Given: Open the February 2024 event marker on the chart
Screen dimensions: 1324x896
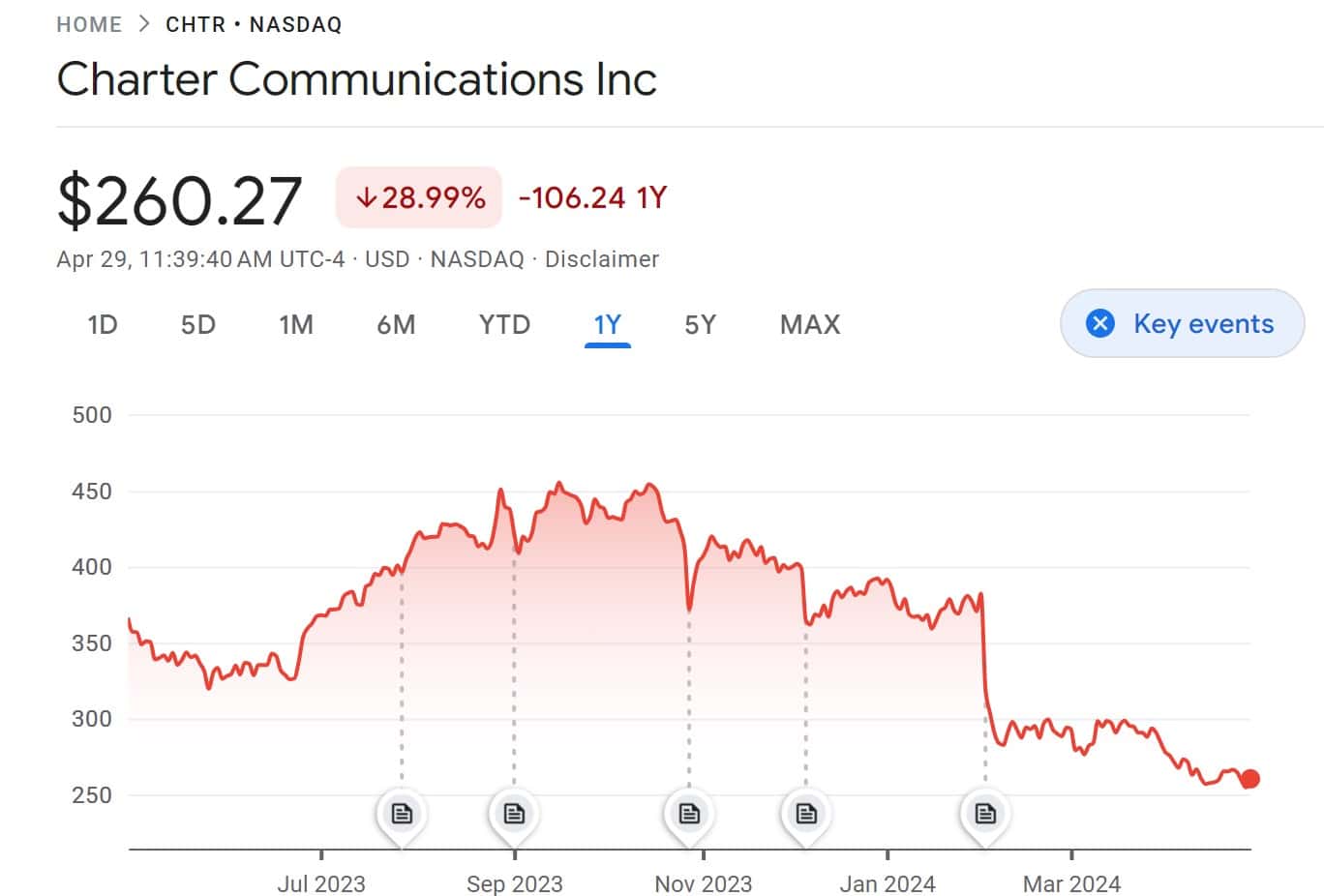Looking at the screenshot, I should 984,813.
